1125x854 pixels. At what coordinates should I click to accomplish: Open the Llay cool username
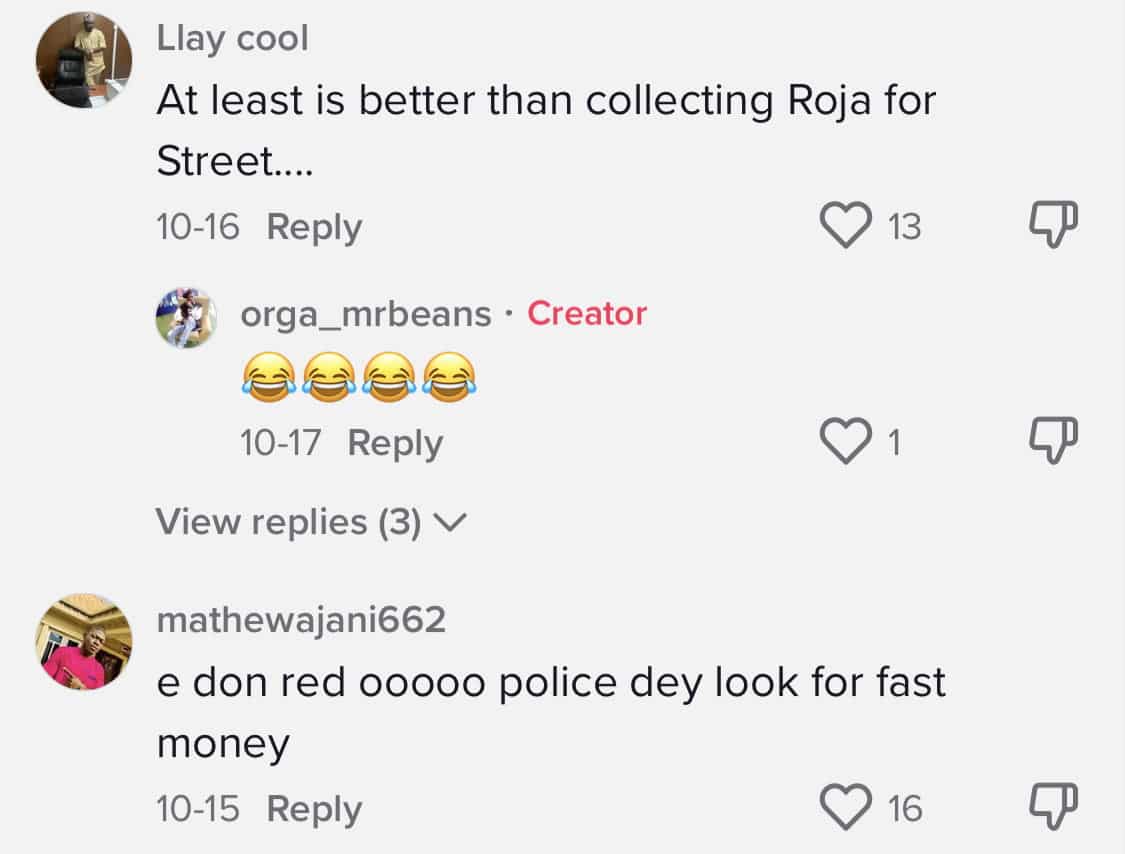point(233,39)
